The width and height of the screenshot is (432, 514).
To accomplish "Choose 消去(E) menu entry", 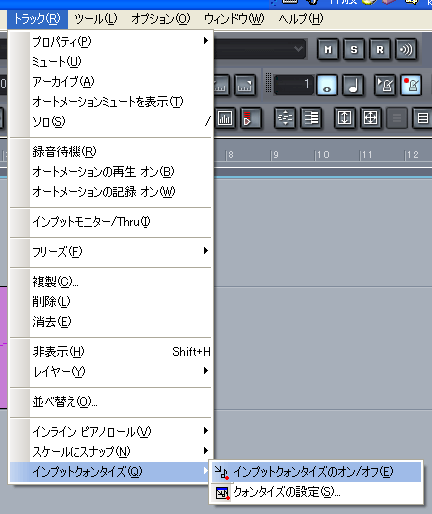I will 111,322.
